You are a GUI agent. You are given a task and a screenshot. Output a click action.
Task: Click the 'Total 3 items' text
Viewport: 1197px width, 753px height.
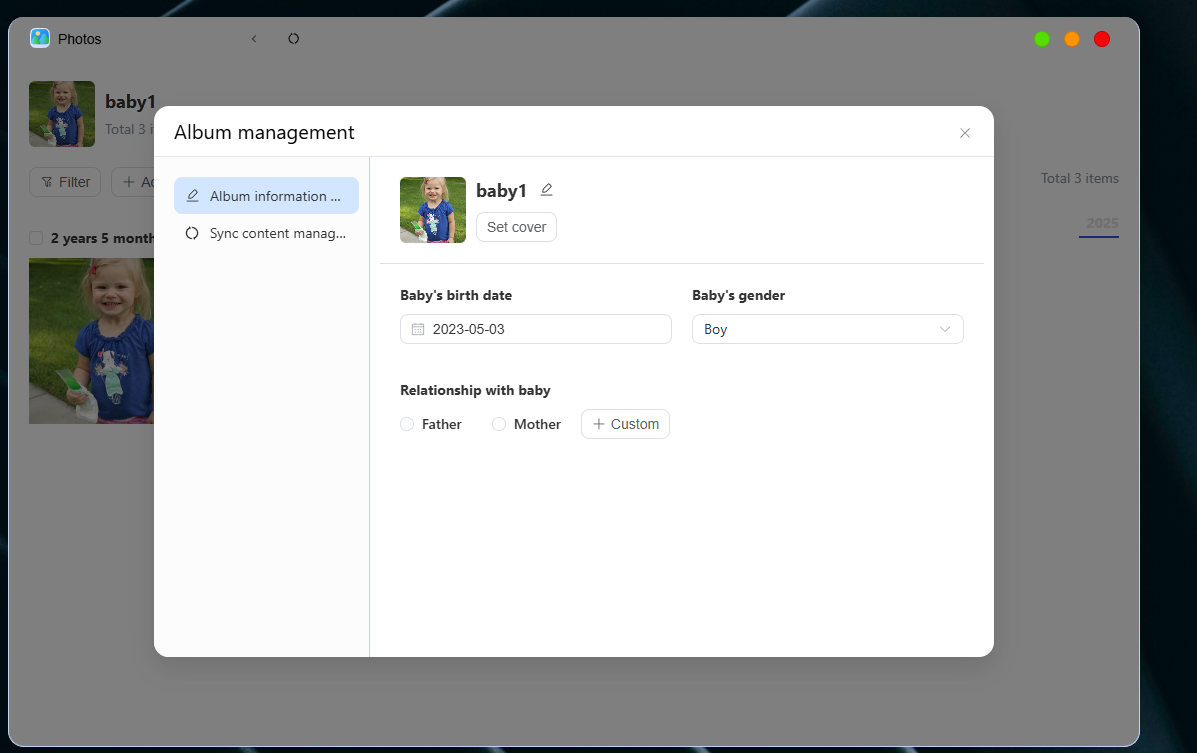pyautogui.click(x=1079, y=178)
